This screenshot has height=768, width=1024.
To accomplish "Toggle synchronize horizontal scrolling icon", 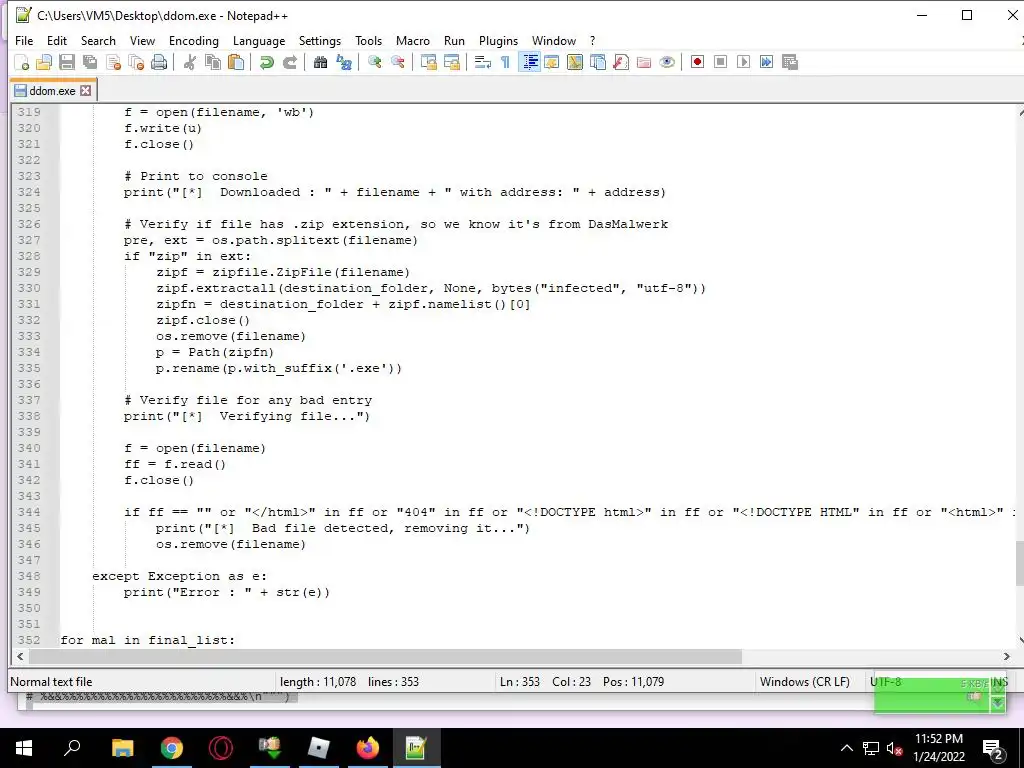I will (x=451, y=62).
